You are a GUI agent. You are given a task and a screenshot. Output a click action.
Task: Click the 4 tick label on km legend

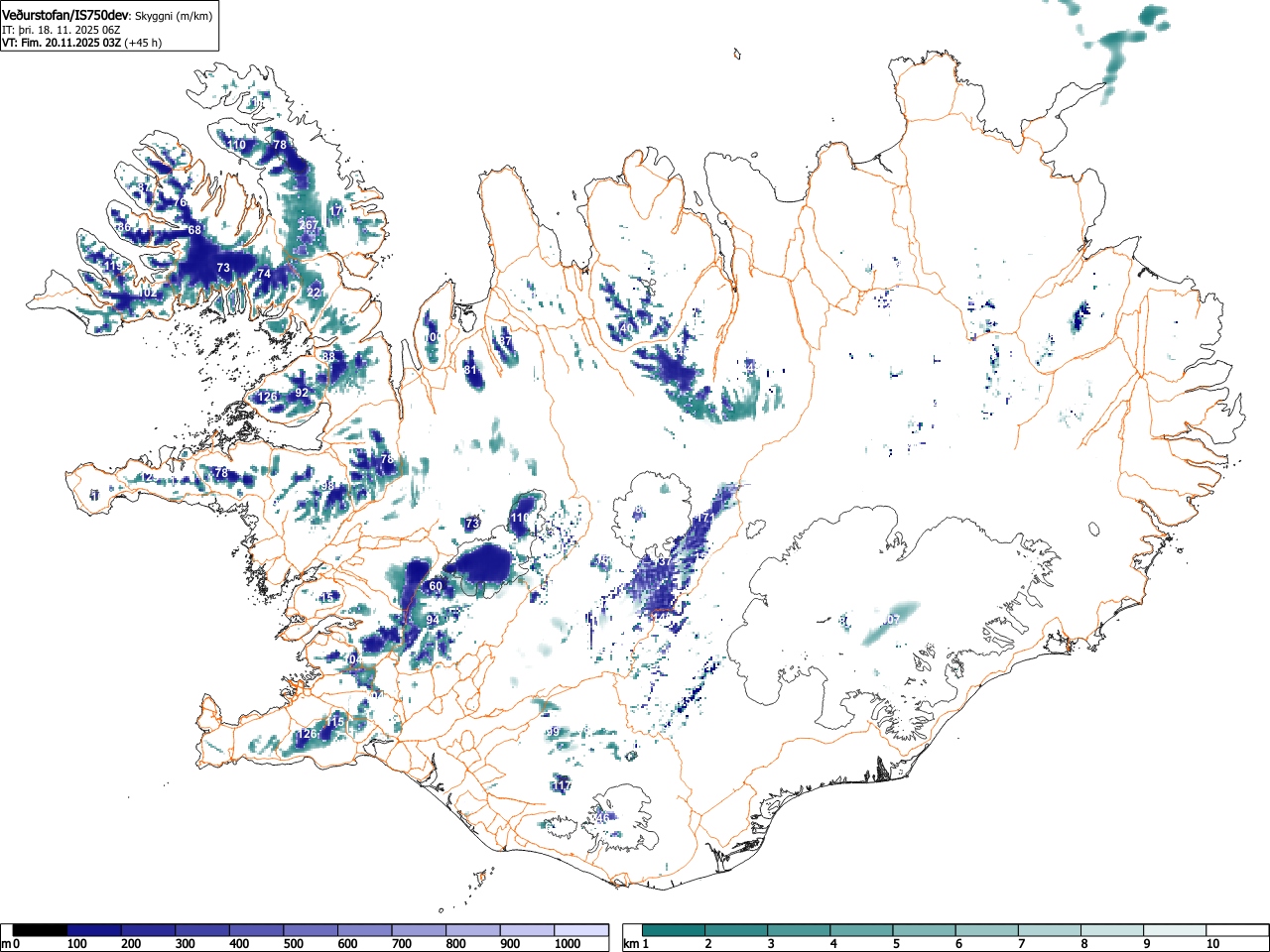click(x=833, y=944)
